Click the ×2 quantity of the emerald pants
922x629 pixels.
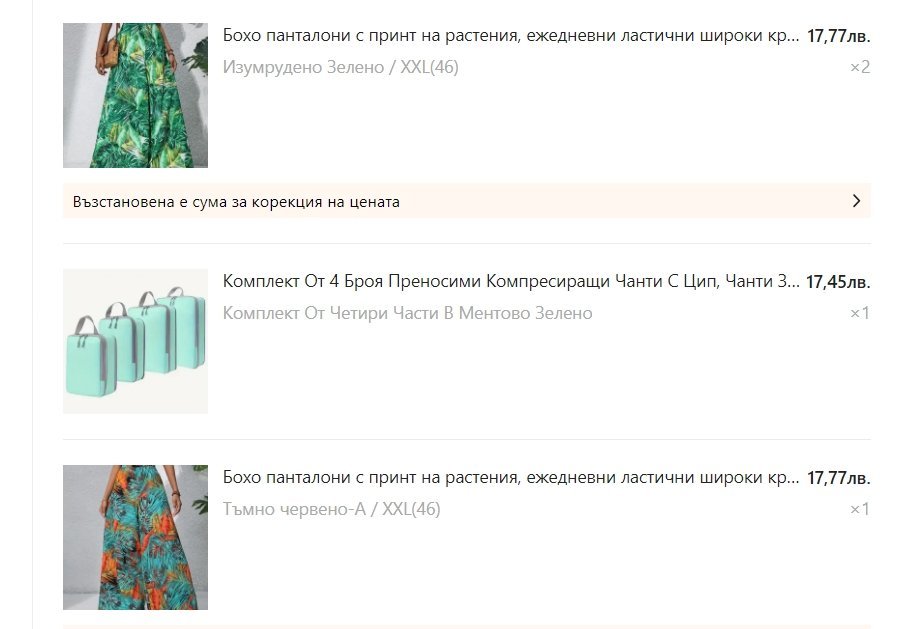click(x=860, y=67)
